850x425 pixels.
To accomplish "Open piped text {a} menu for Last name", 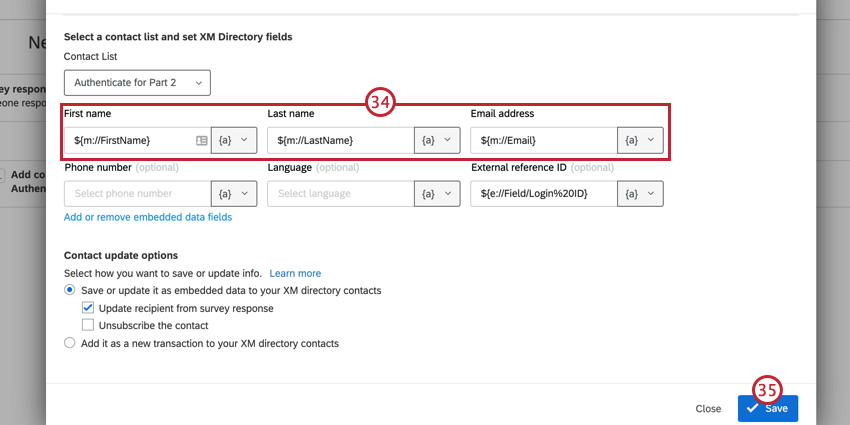I will (x=435, y=141).
